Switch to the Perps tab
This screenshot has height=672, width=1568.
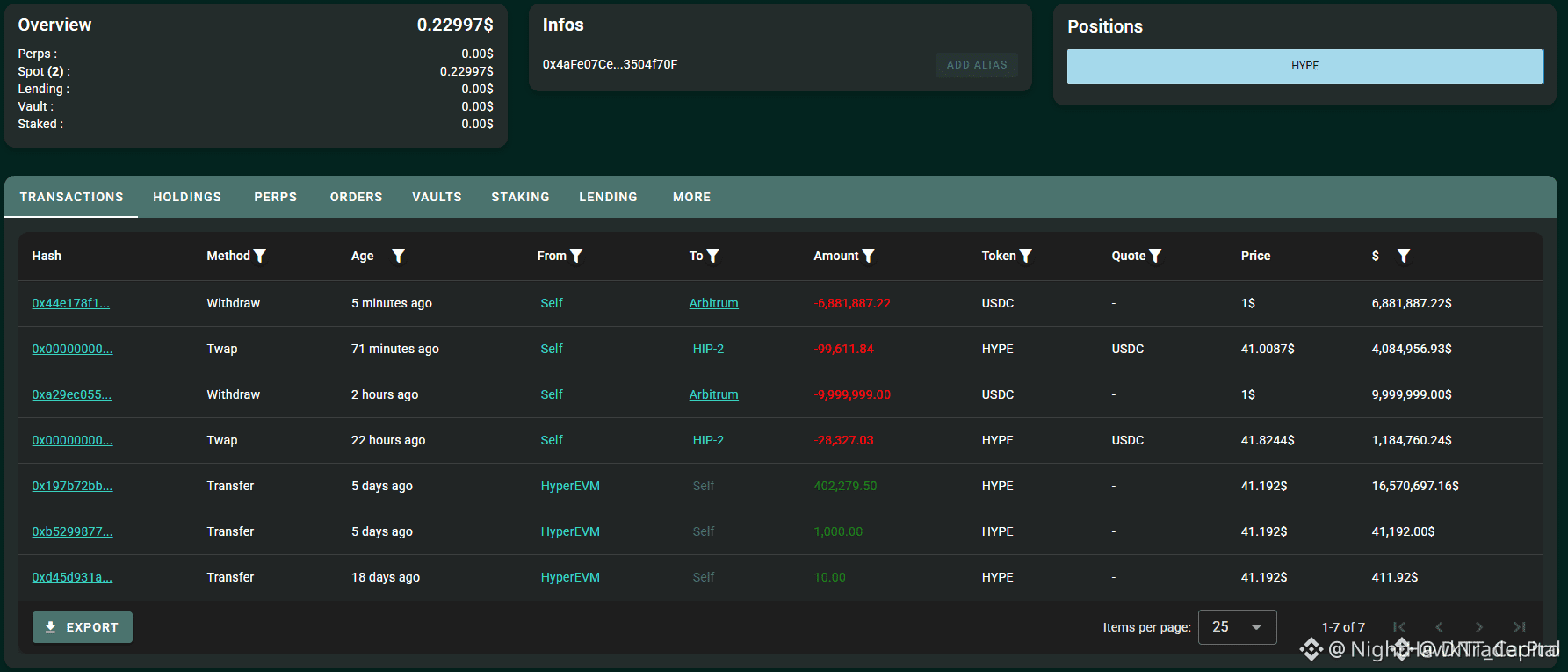(x=276, y=197)
